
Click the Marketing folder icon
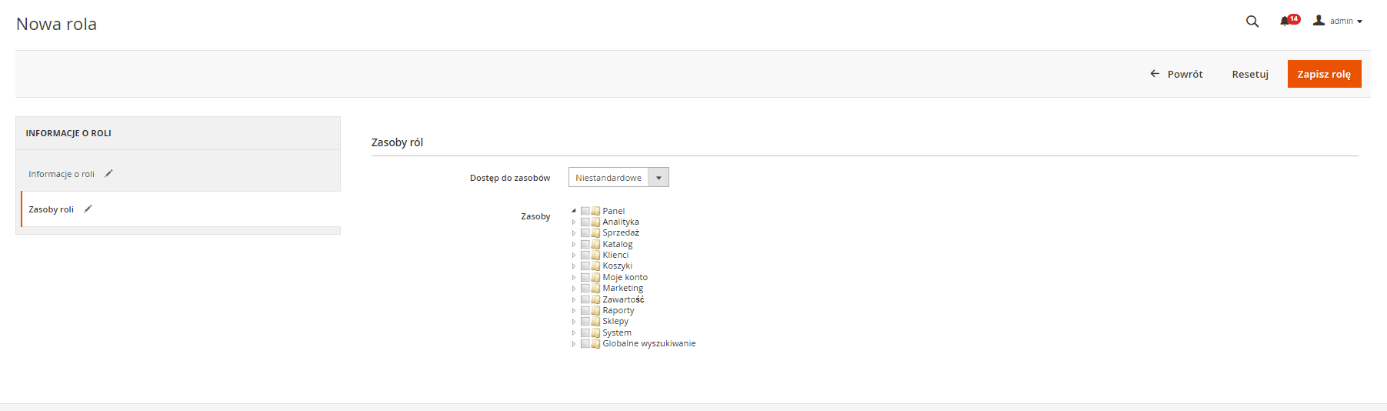(x=595, y=288)
